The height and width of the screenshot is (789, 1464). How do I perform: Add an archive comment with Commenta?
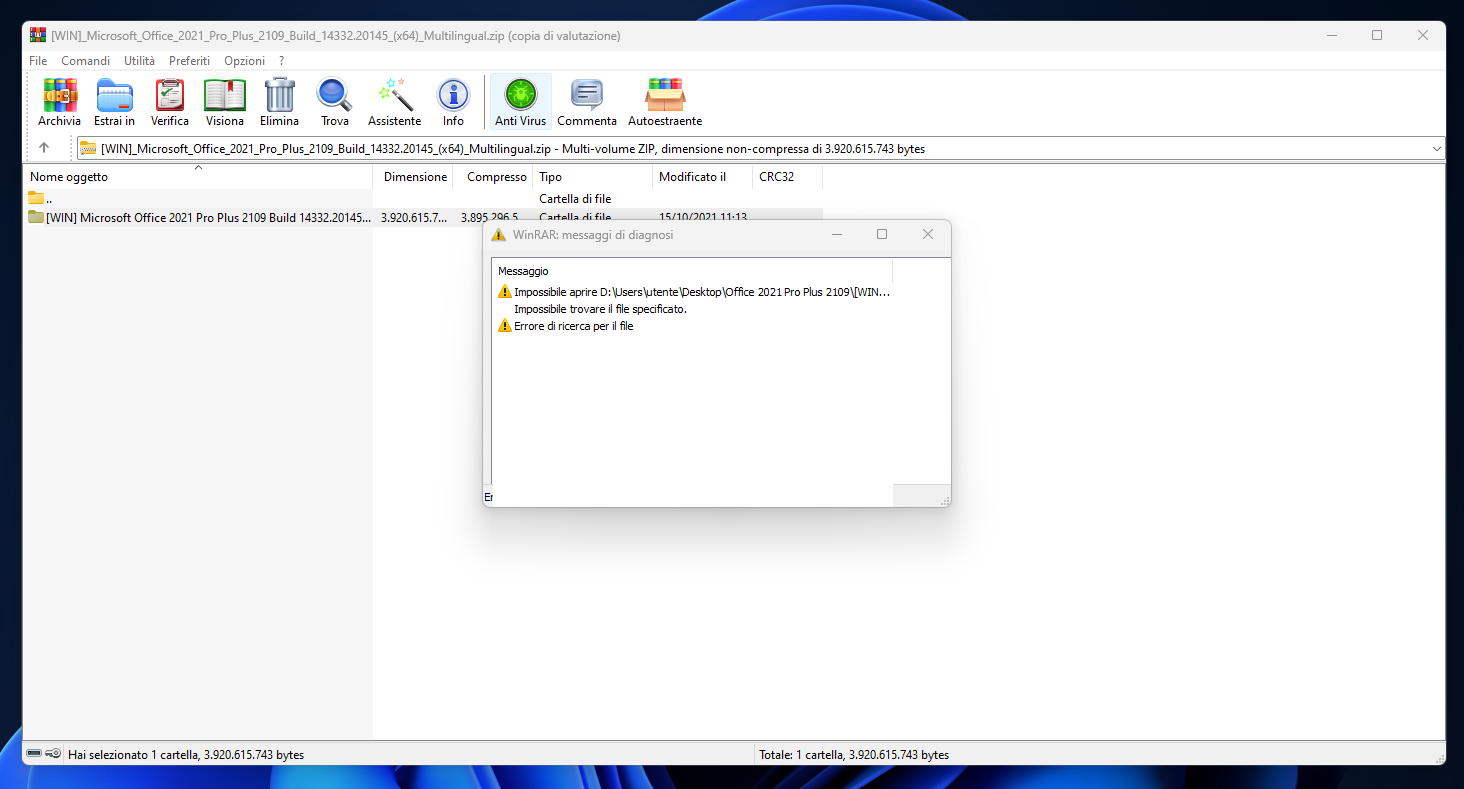coord(587,102)
